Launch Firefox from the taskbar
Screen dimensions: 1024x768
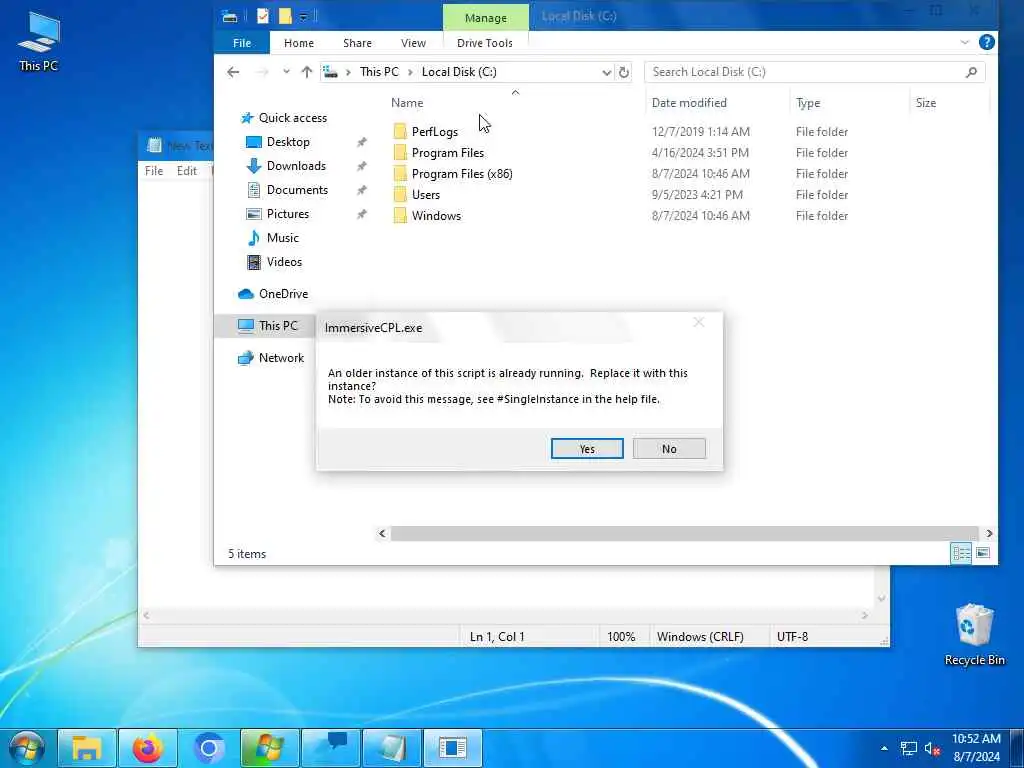click(148, 748)
